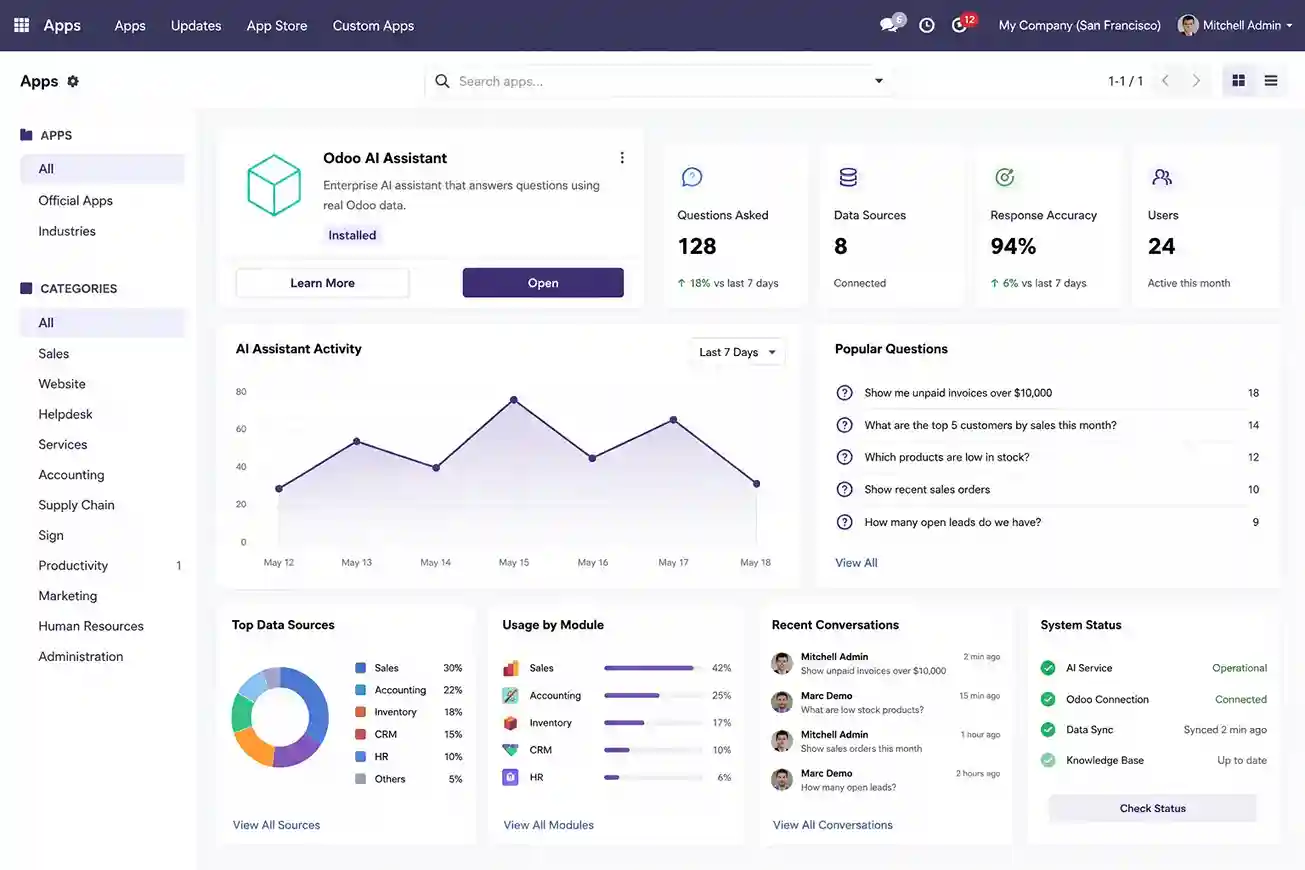Viewport: 1305px width, 870px height.
Task: Click the Users people icon
Action: pyautogui.click(x=1161, y=177)
